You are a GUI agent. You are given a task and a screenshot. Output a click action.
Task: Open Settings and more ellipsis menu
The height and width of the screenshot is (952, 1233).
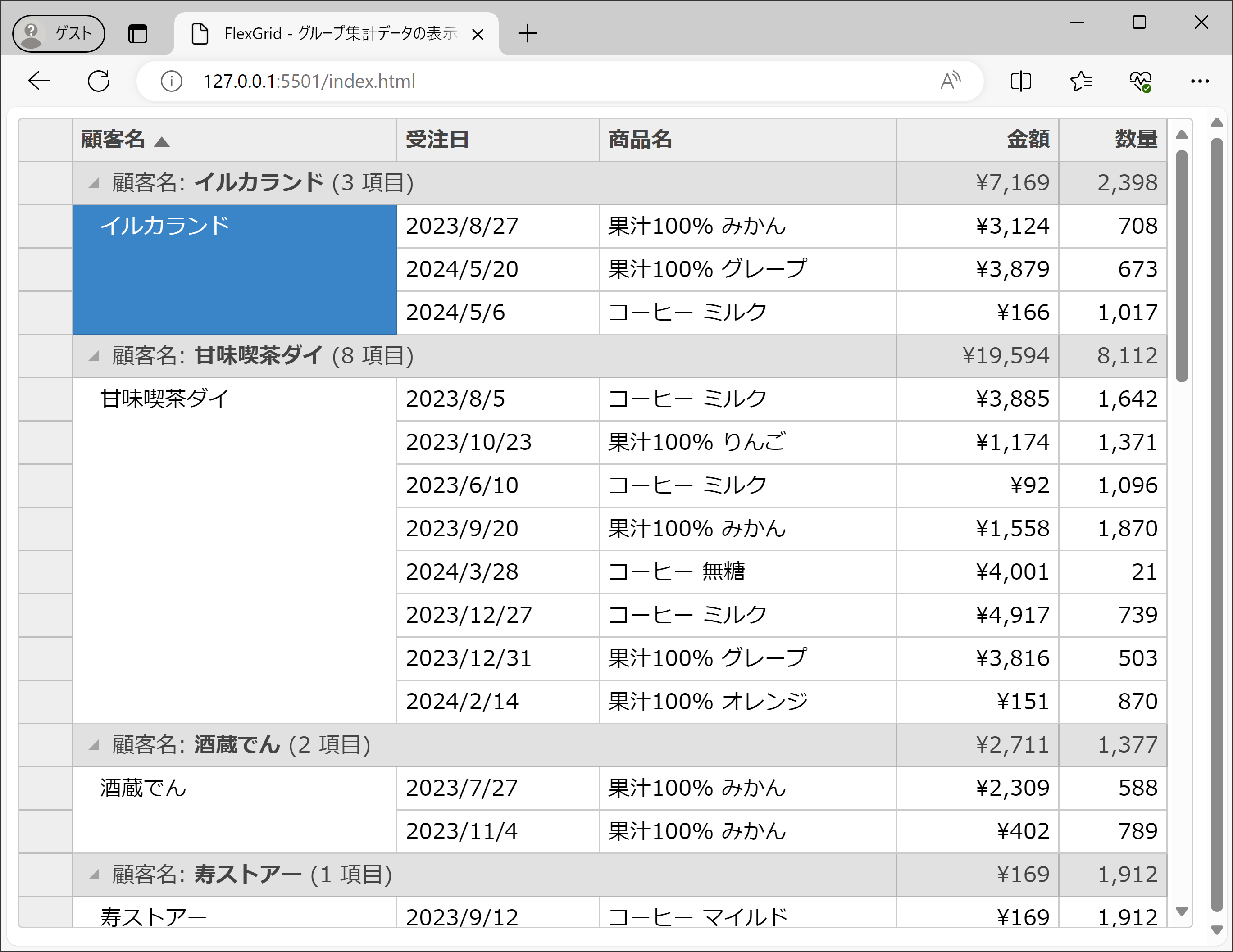(x=1200, y=81)
